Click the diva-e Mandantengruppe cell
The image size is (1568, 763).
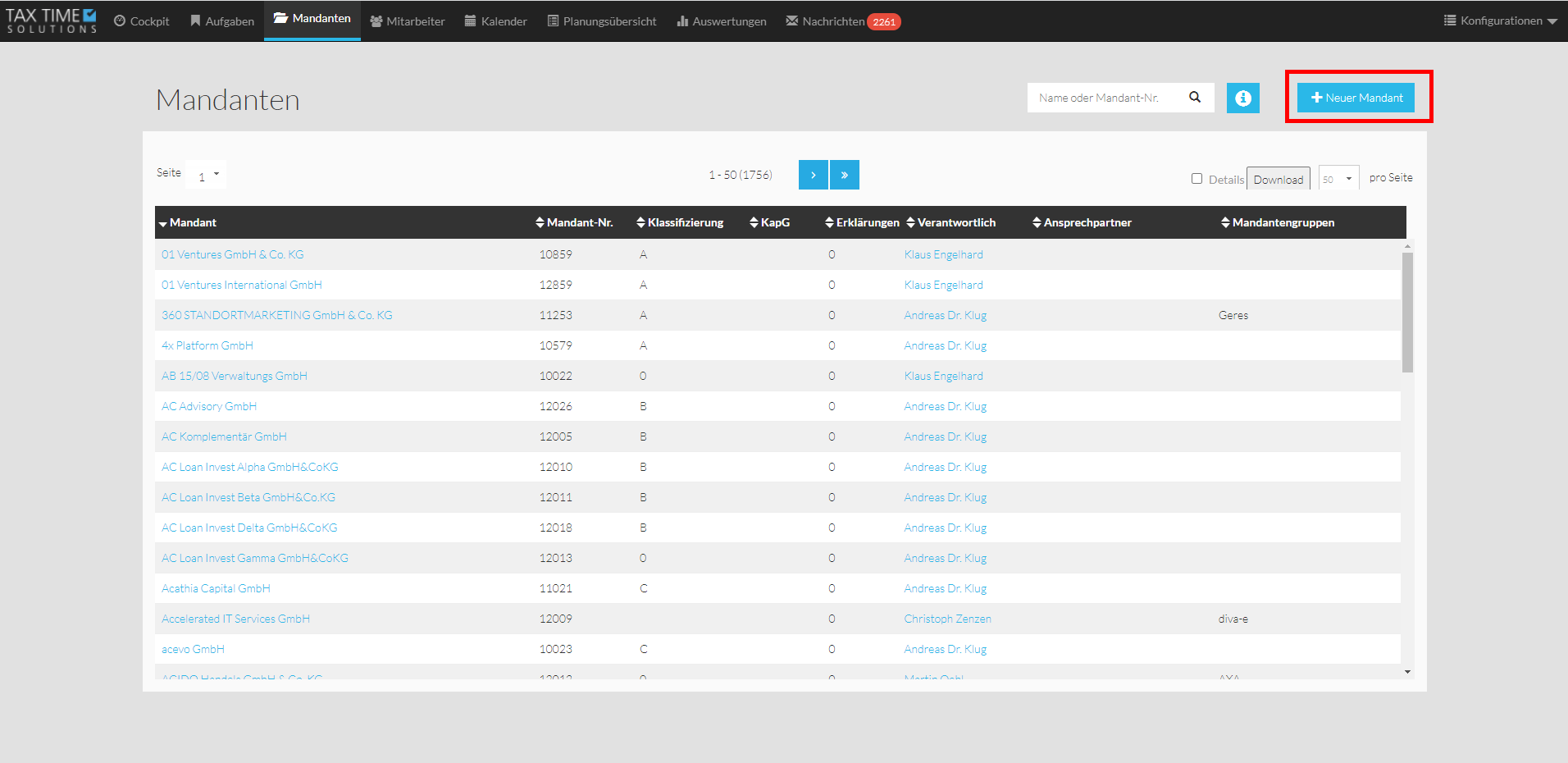coord(1233,619)
